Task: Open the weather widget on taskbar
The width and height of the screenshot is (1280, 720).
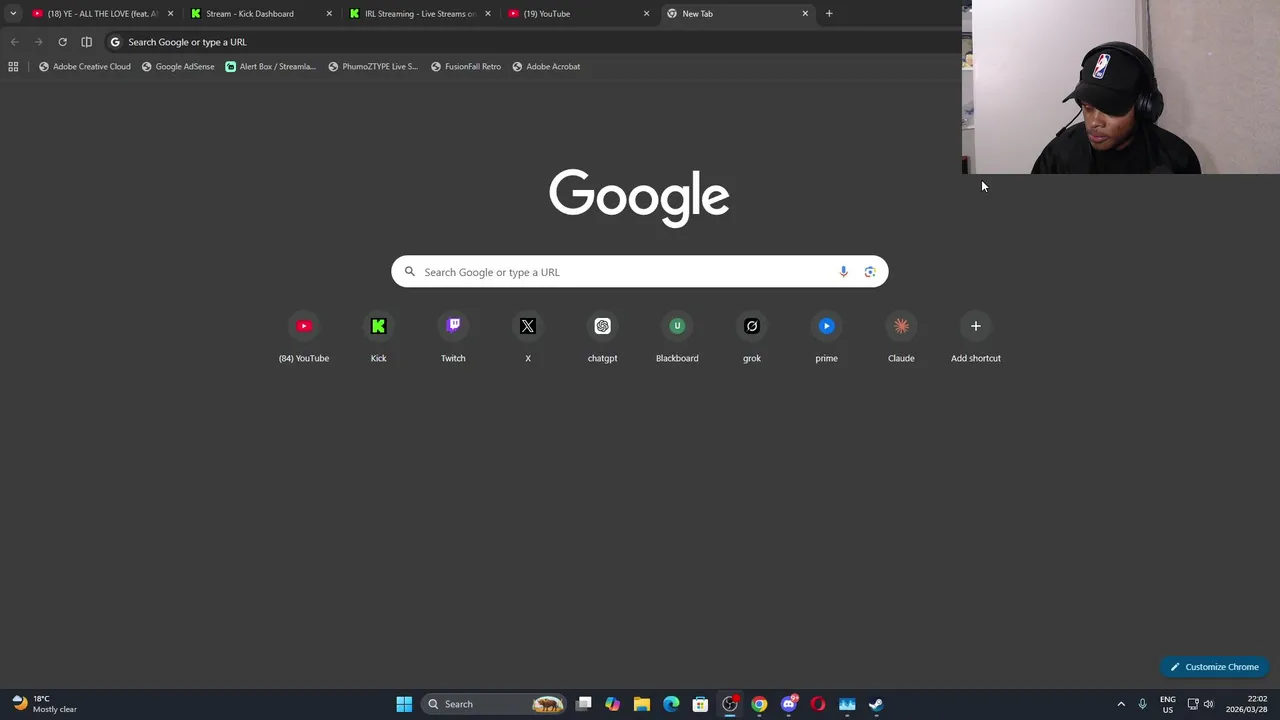Action: point(44,704)
